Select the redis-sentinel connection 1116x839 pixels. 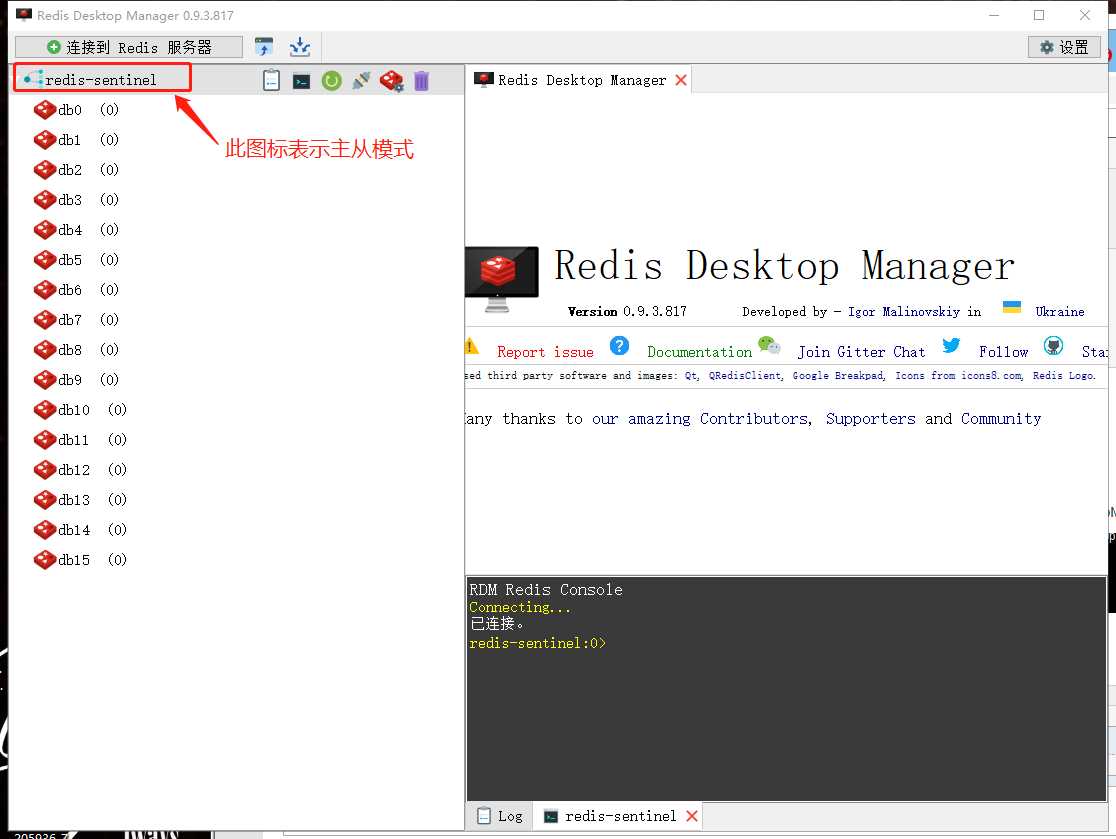click(101, 80)
